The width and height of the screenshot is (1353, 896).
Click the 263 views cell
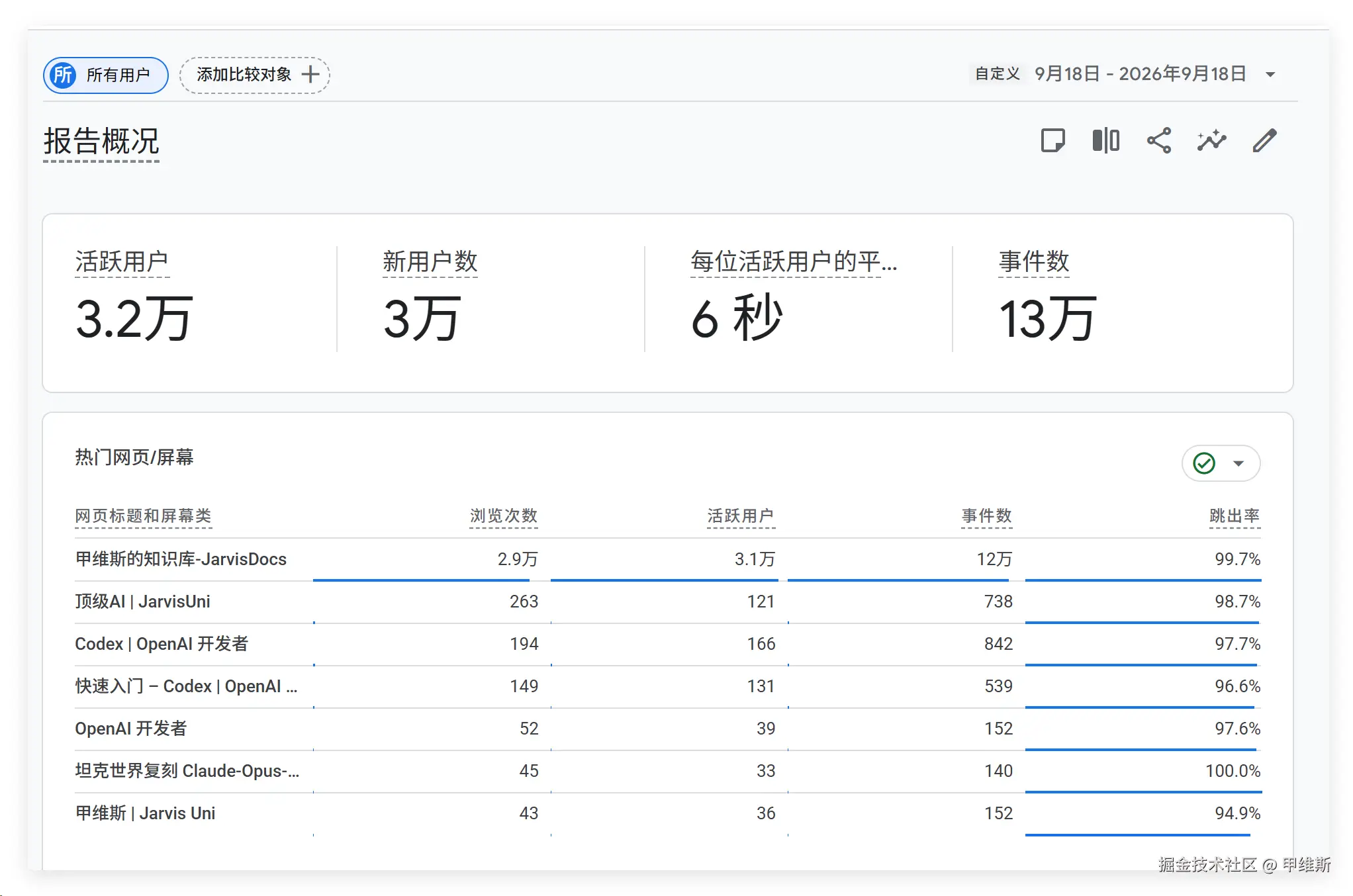524,602
